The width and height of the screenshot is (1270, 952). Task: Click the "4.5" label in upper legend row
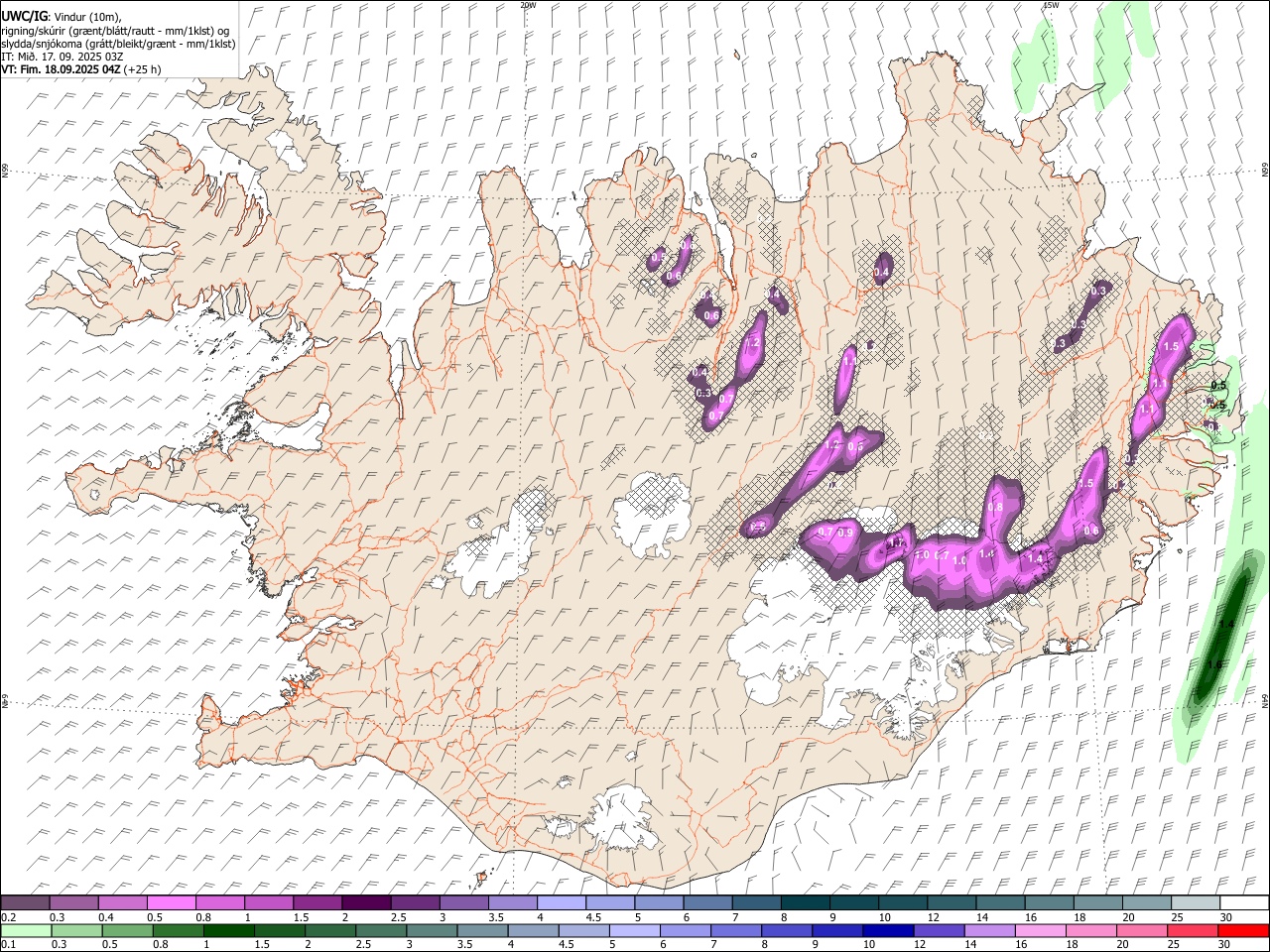pyautogui.click(x=593, y=917)
